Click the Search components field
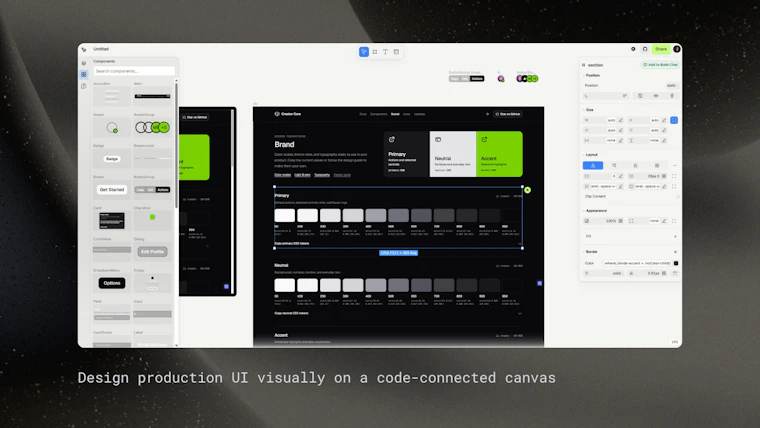The height and width of the screenshot is (428, 760). [x=134, y=71]
